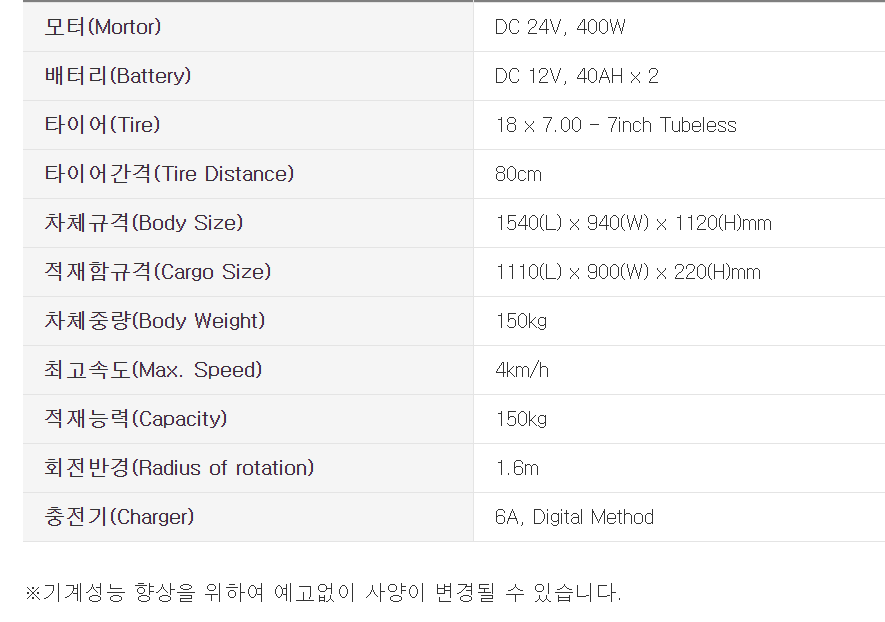
Task: Select the 1.6m rotation radius value
Action: pos(517,468)
